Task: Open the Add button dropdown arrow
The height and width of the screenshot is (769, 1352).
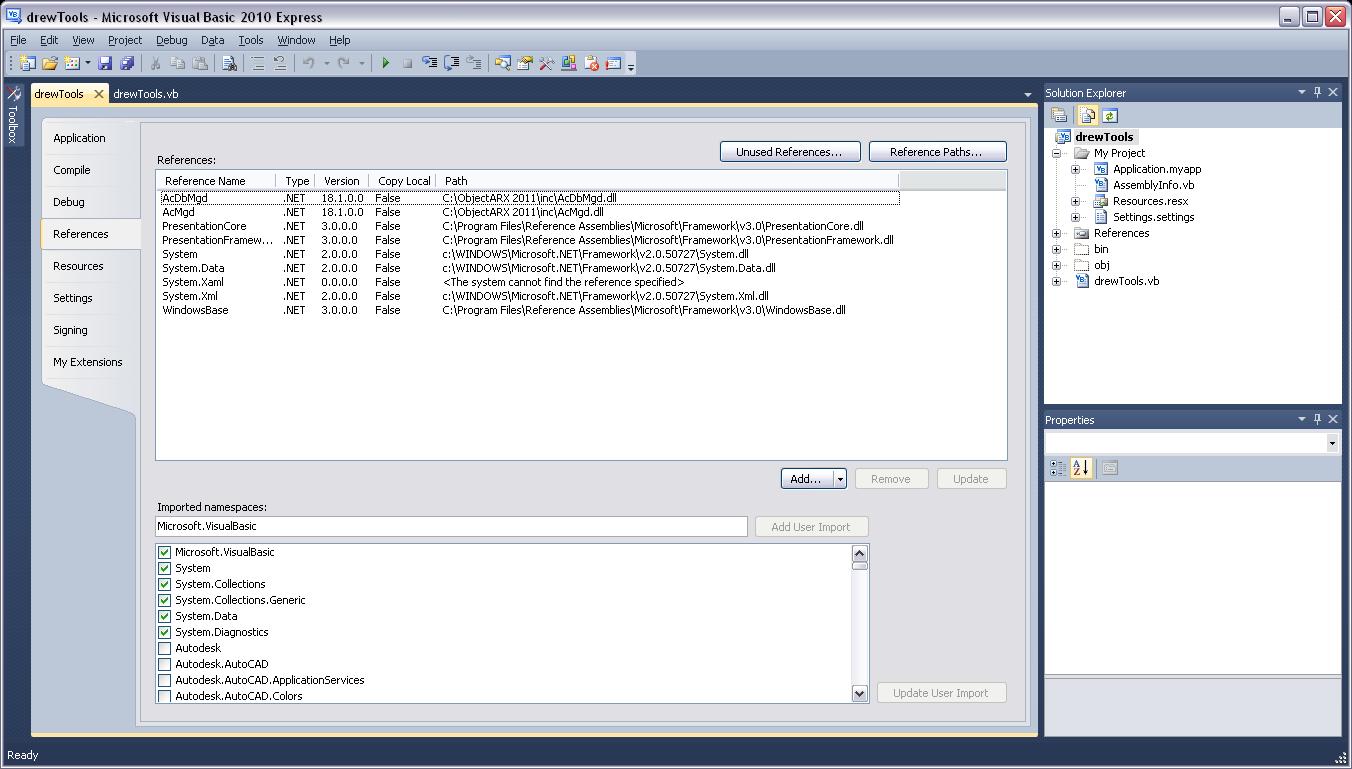Action: coord(840,479)
